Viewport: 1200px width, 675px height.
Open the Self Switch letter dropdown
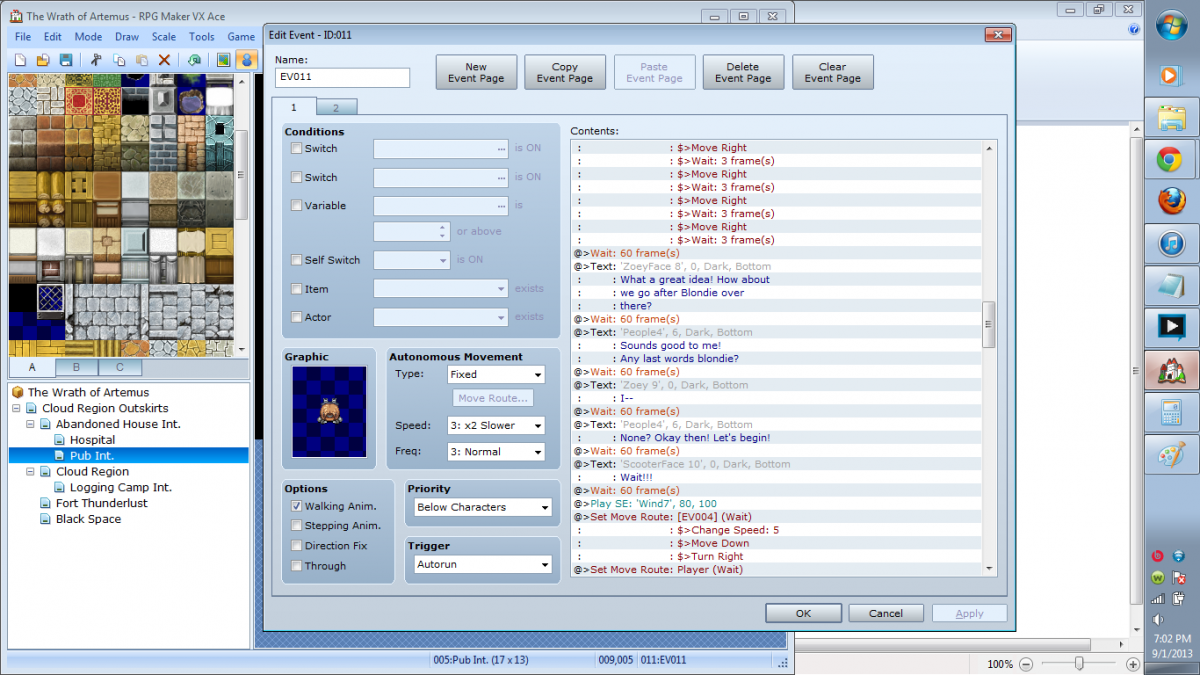[x=412, y=260]
